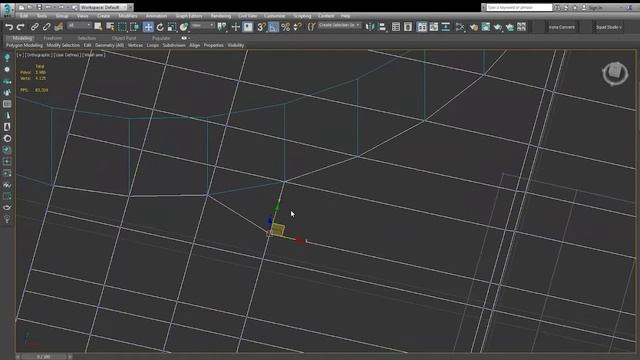The image size is (640, 360).
Task: Activate the Select and Move tool
Action: (x=148, y=27)
